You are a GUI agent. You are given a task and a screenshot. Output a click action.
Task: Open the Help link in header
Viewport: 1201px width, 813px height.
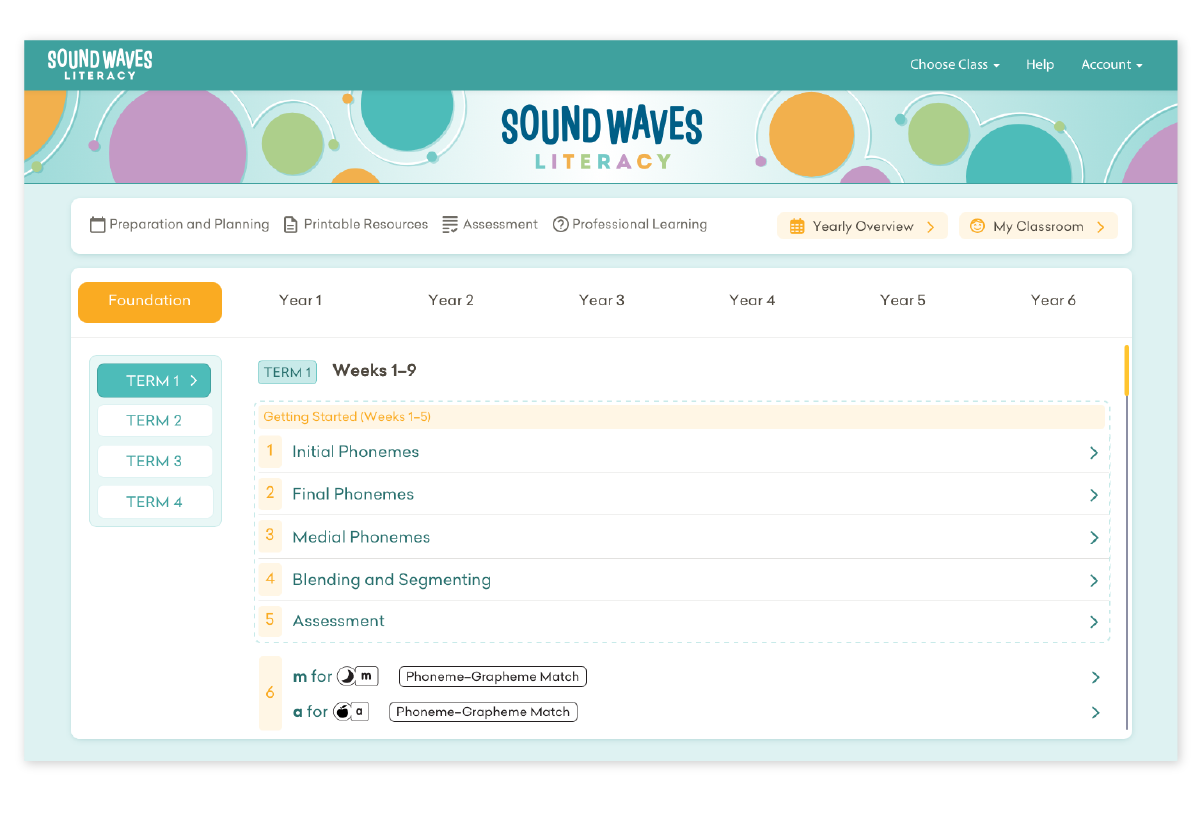(1039, 65)
